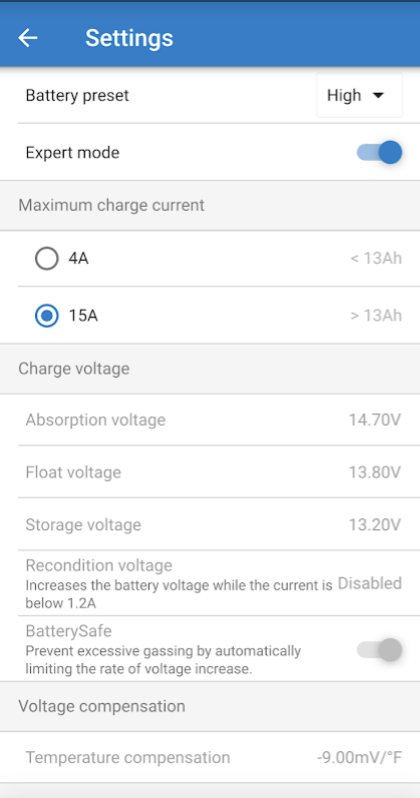Tap the Disabled recondition value
The width and height of the screenshot is (420, 798).
click(370, 583)
